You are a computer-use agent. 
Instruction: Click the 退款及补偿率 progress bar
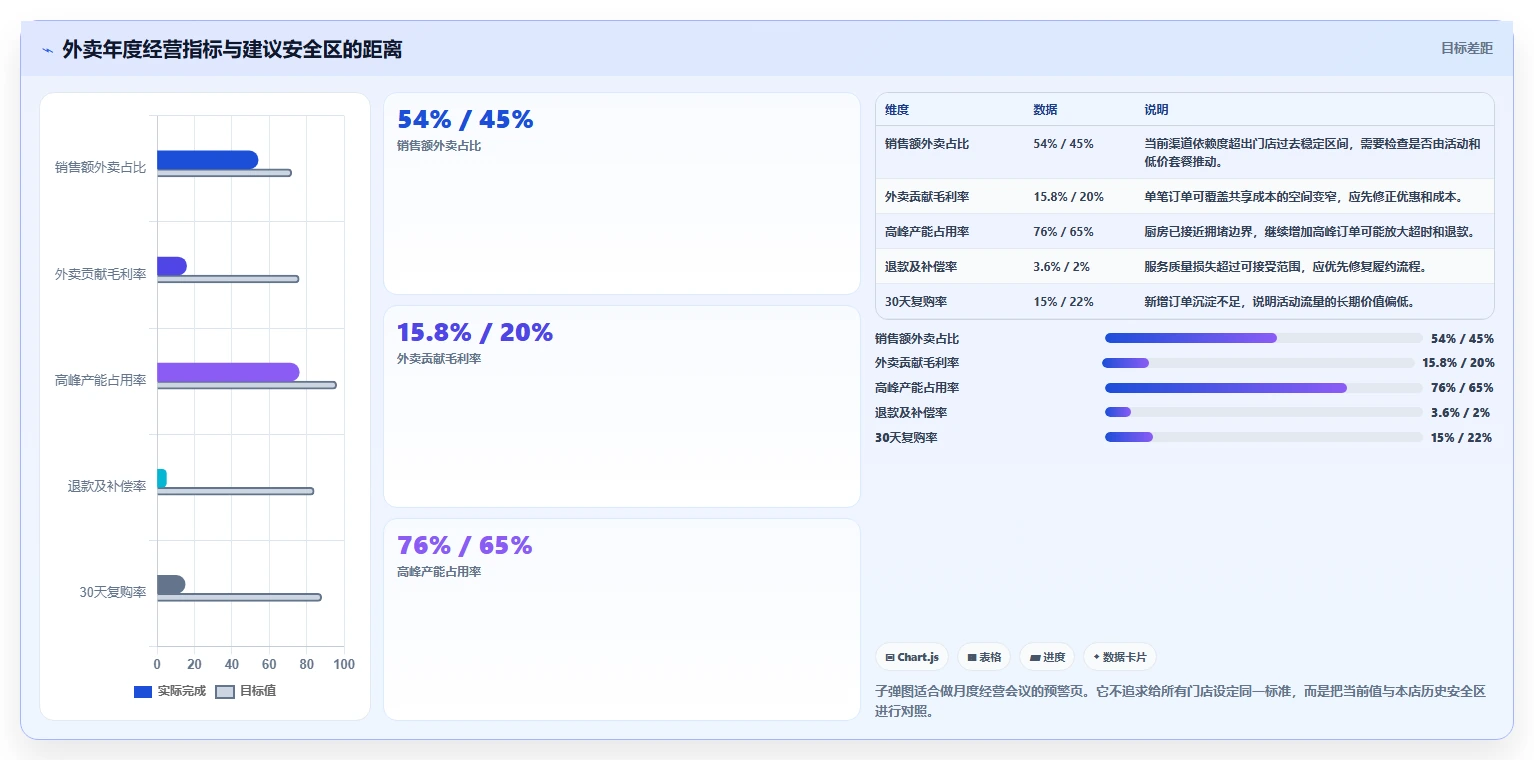[1263, 412]
